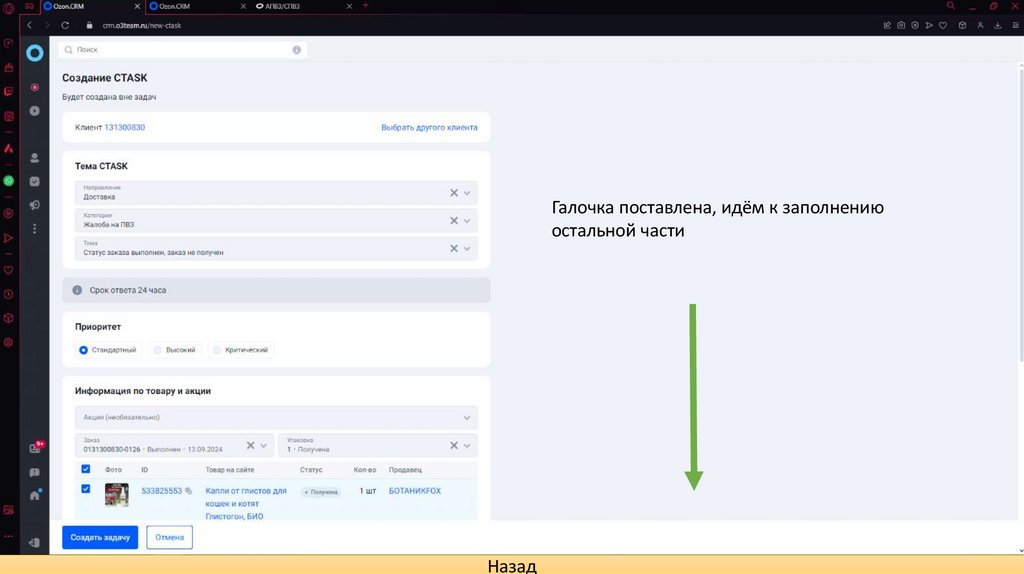The height and width of the screenshot is (574, 1024).
Task: Uncheck the product 533825553 row checkbox
Action: [x=86, y=488]
